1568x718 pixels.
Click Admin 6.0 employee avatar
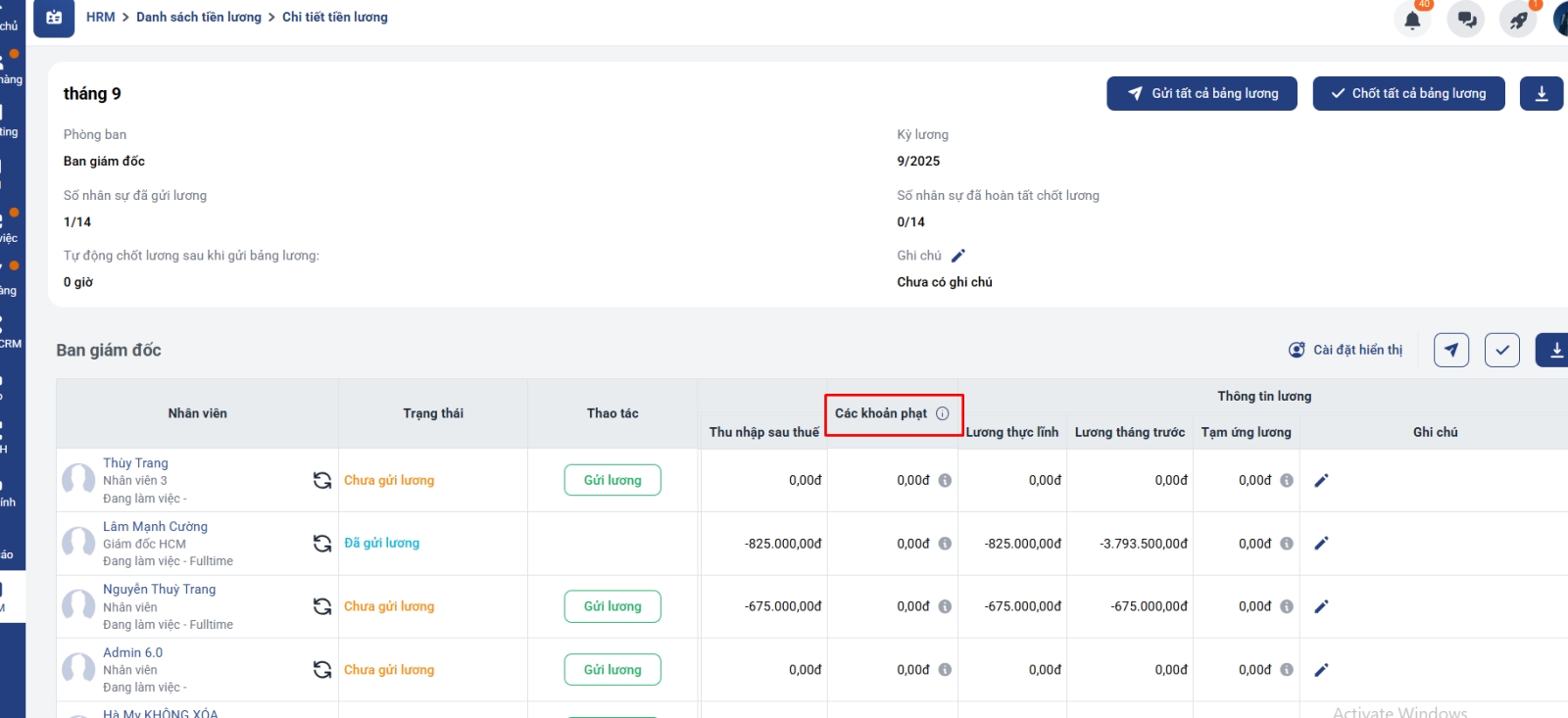(x=78, y=670)
